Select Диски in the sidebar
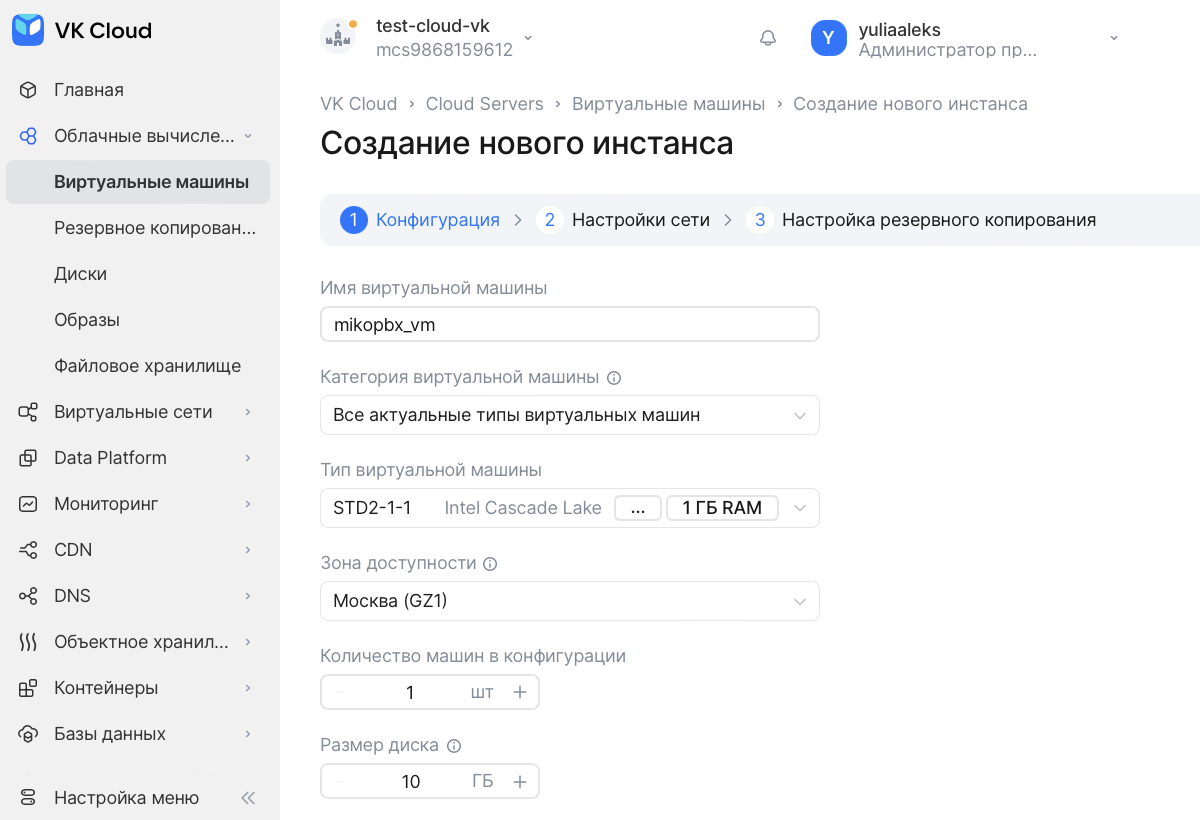Screen dimensions: 1200x820 pyautogui.click(x=80, y=274)
